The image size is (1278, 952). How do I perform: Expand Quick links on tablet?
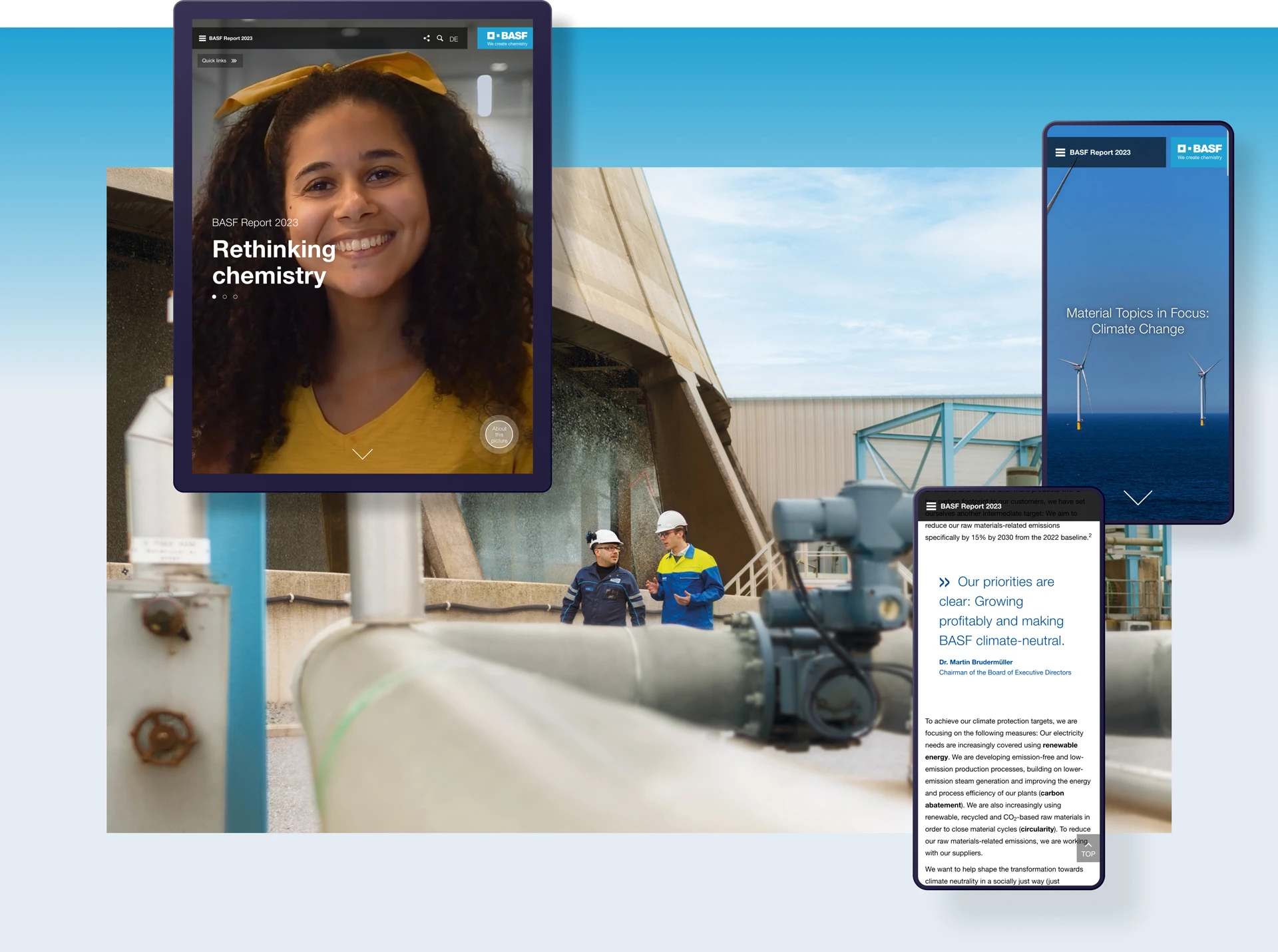point(220,61)
